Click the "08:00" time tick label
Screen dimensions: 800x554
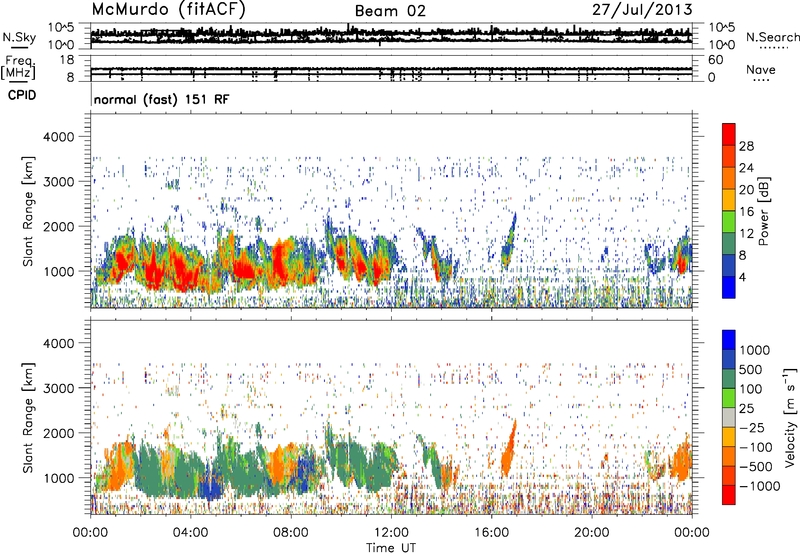point(290,533)
